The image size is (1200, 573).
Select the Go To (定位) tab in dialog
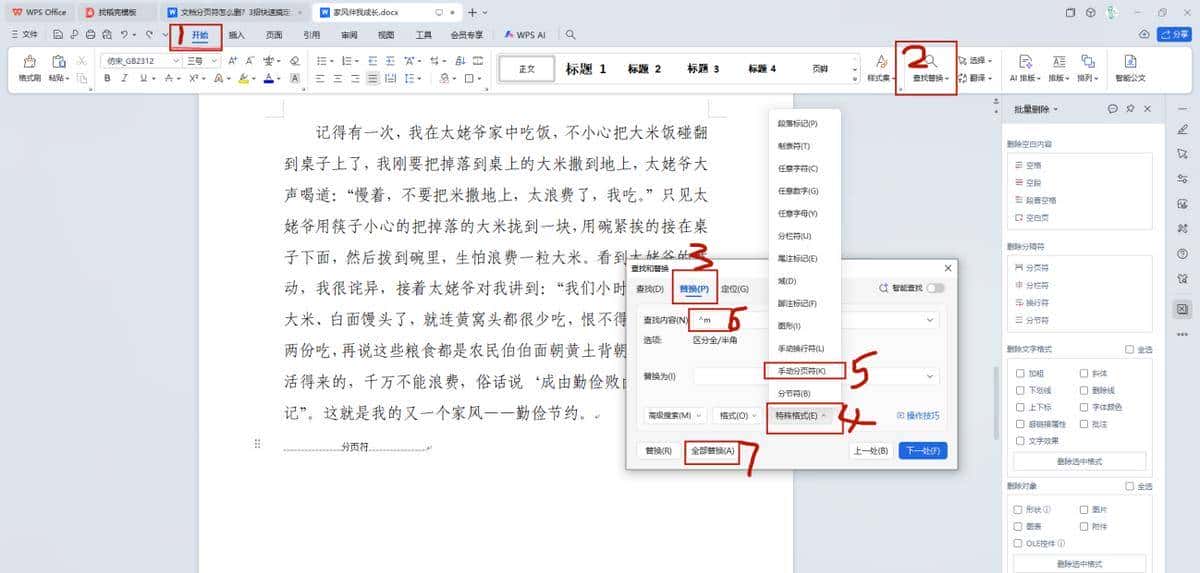(x=735, y=289)
